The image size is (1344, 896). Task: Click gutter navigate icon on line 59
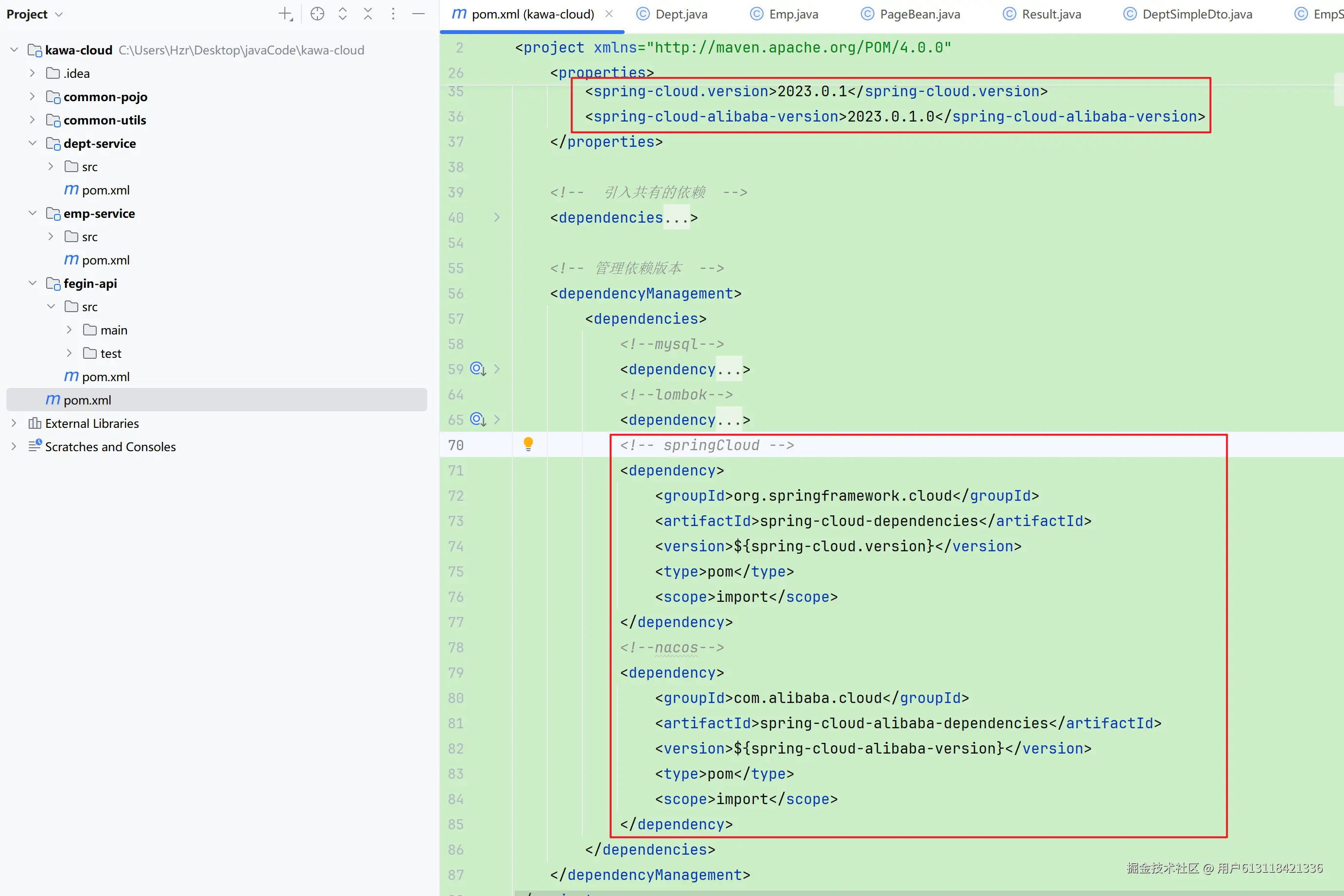coord(477,369)
